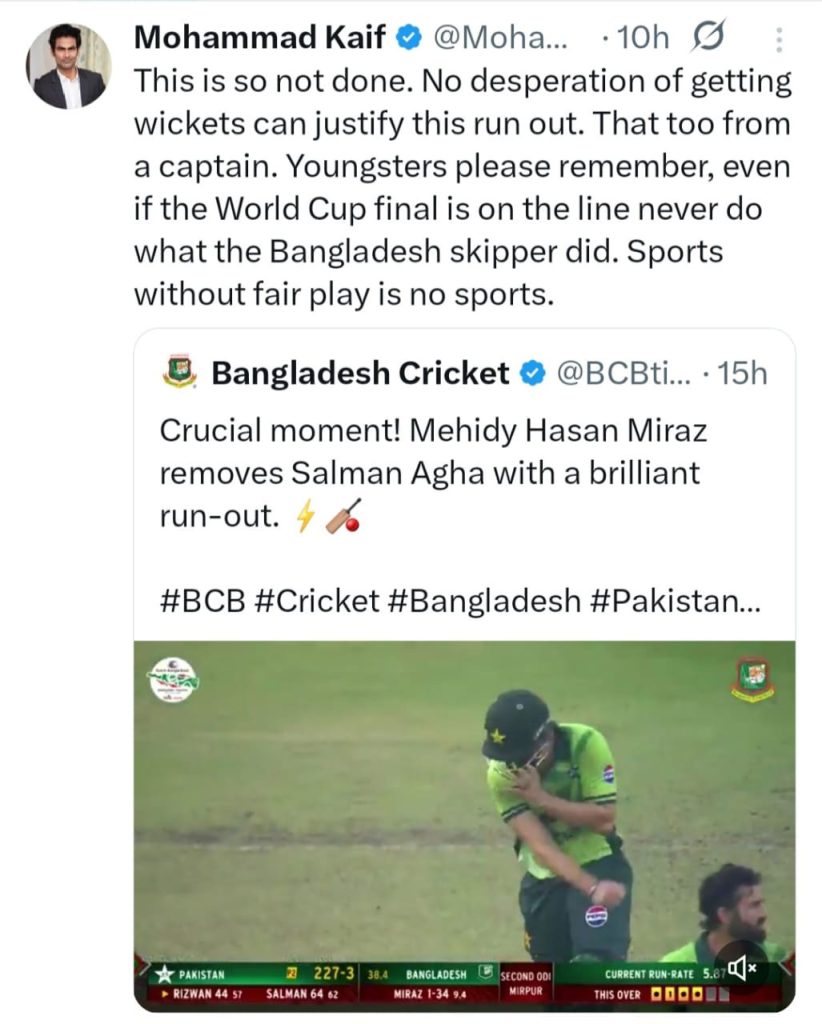
Task: Open Mohammad Kaif's profile picture
Action: [x=68, y=66]
